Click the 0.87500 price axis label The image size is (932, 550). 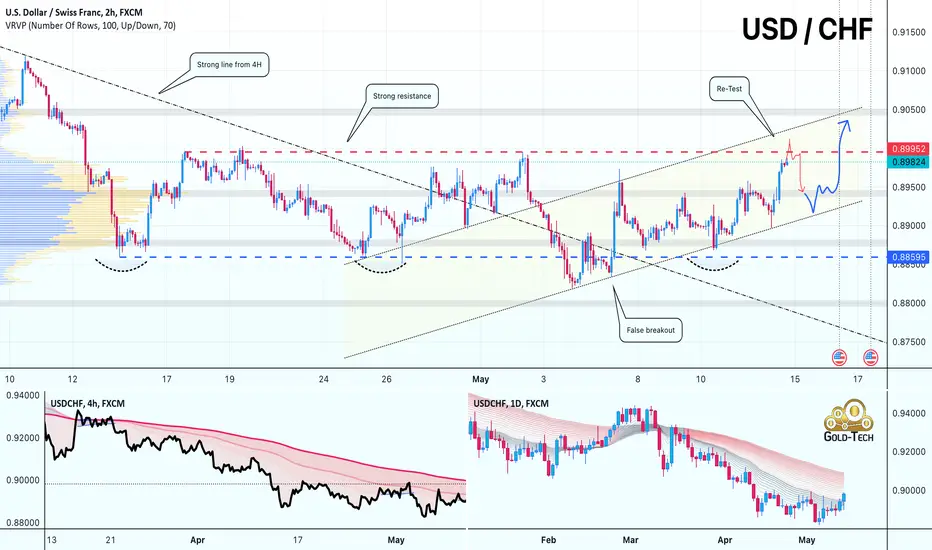point(909,342)
